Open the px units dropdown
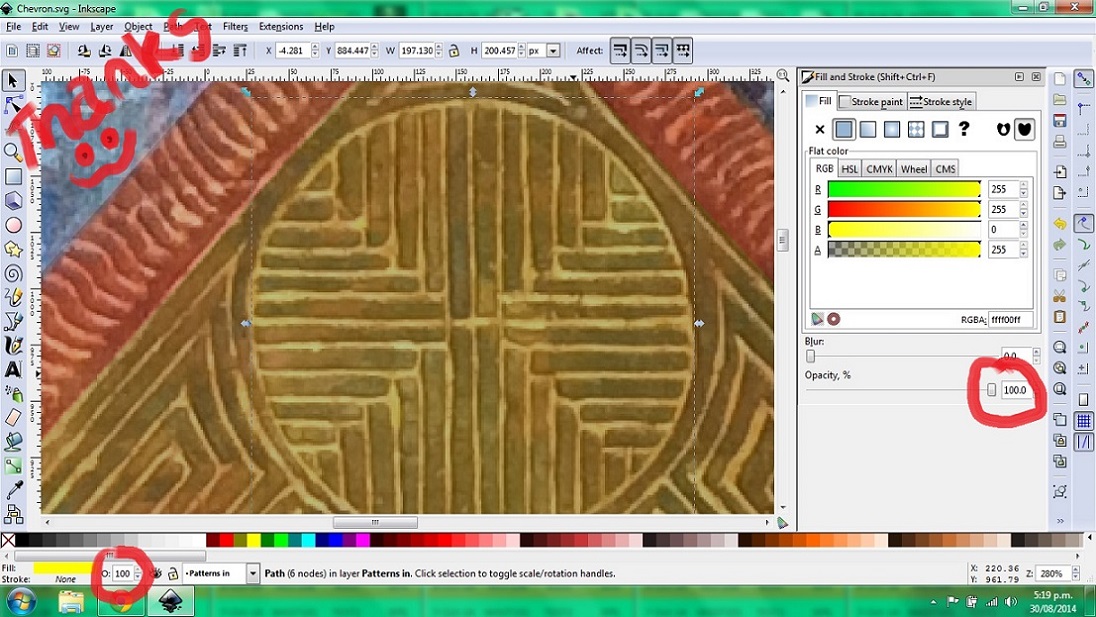Screen dimensions: 1096x617 [553, 50]
